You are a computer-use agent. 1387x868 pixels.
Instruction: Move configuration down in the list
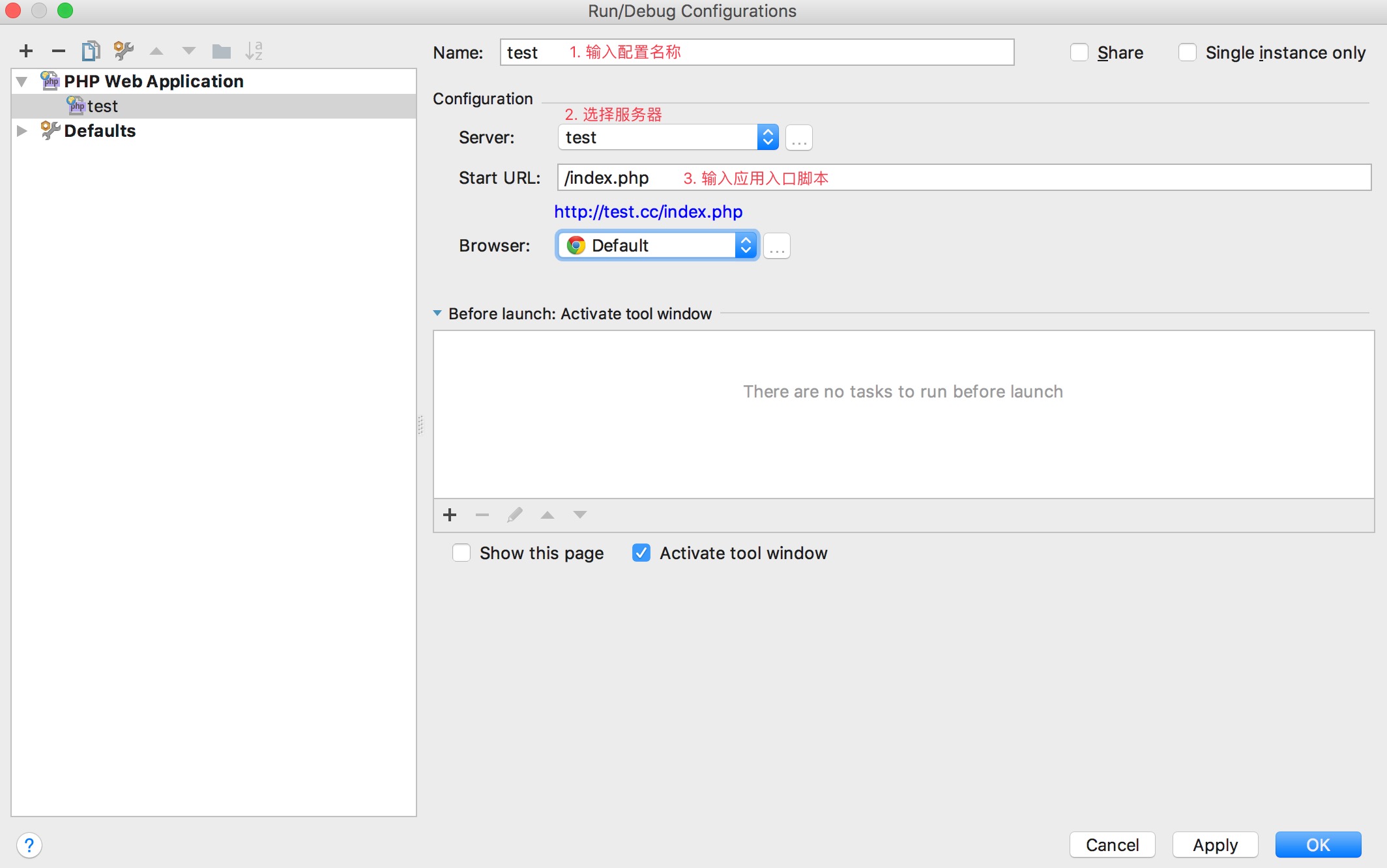[x=189, y=51]
